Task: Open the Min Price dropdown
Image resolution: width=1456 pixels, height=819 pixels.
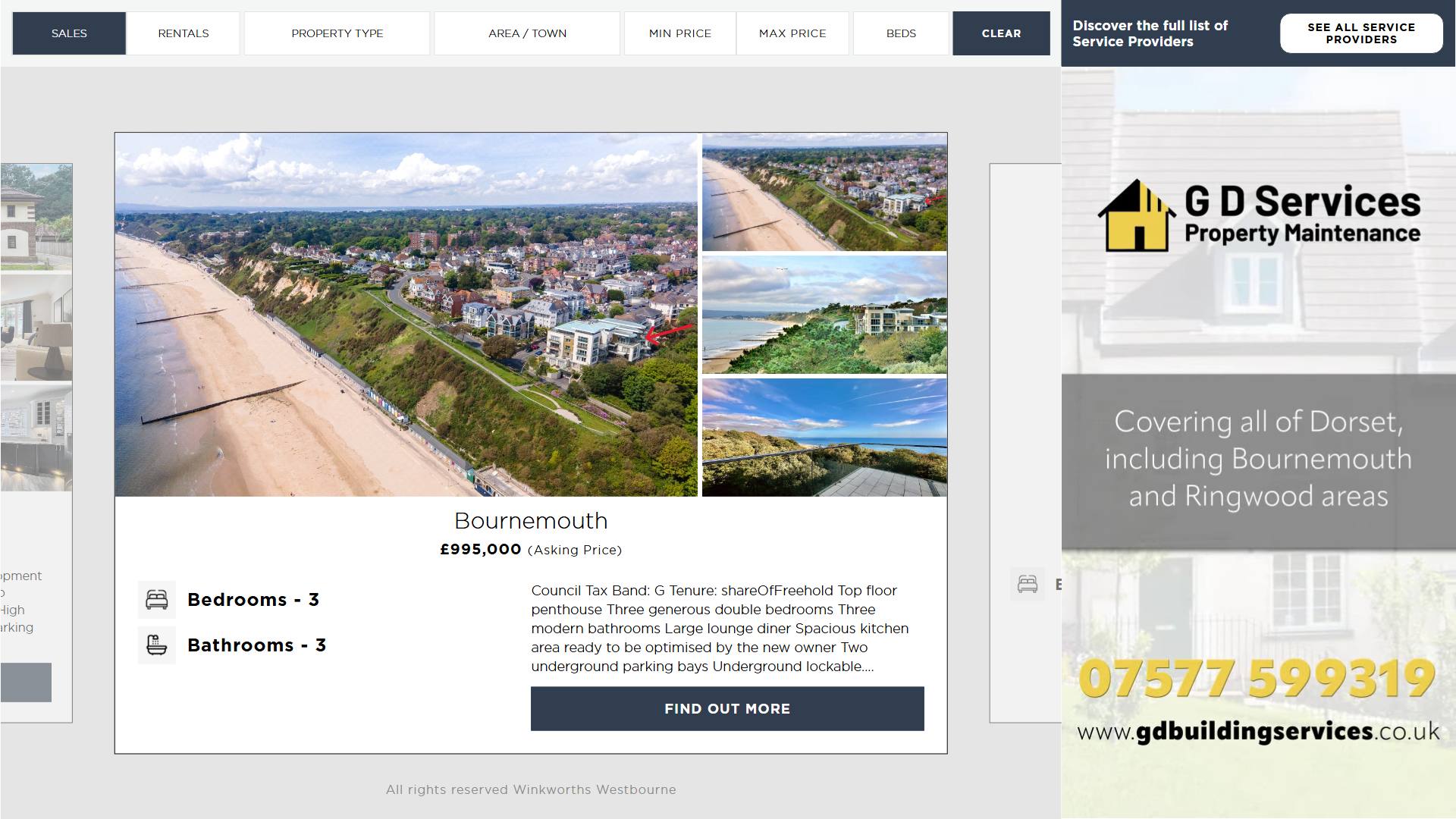Action: pyautogui.click(x=679, y=33)
